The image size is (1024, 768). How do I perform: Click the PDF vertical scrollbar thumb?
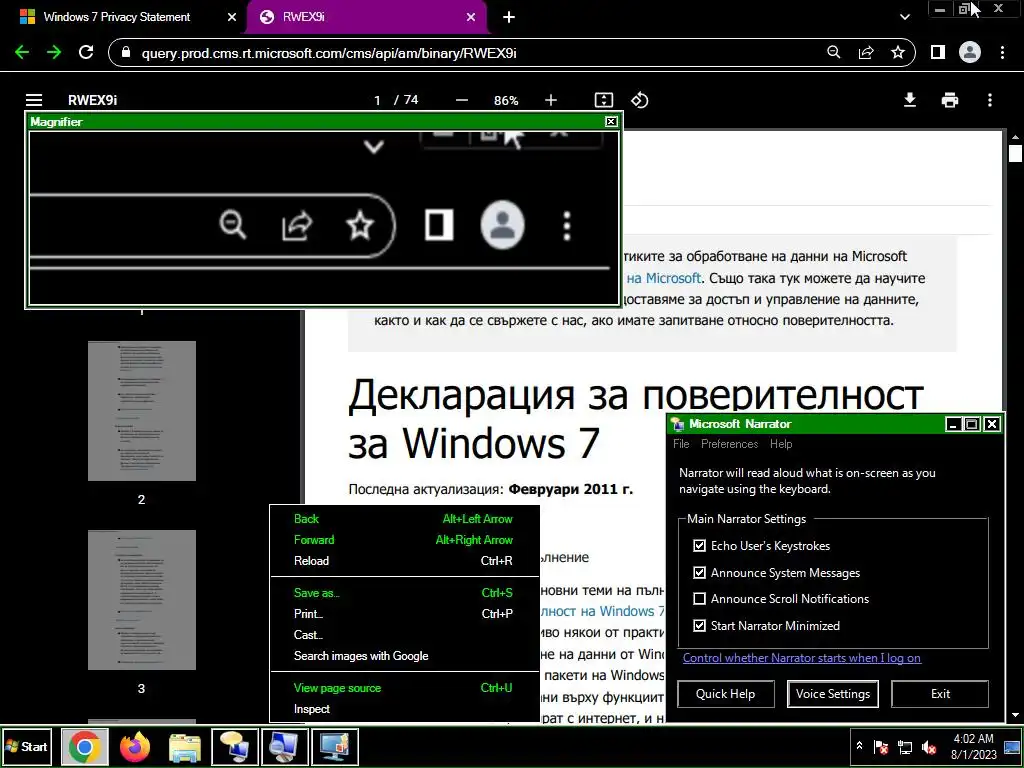point(1014,153)
